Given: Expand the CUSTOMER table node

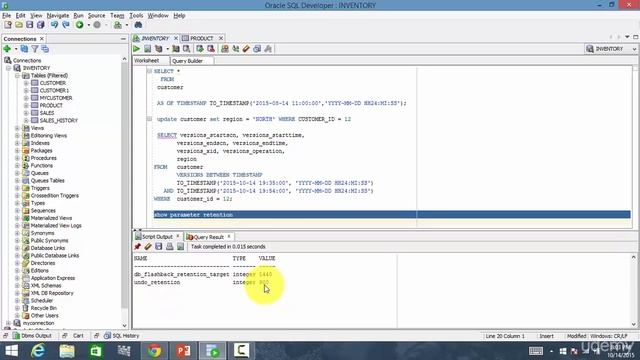Looking at the screenshot, I should 26,83.
